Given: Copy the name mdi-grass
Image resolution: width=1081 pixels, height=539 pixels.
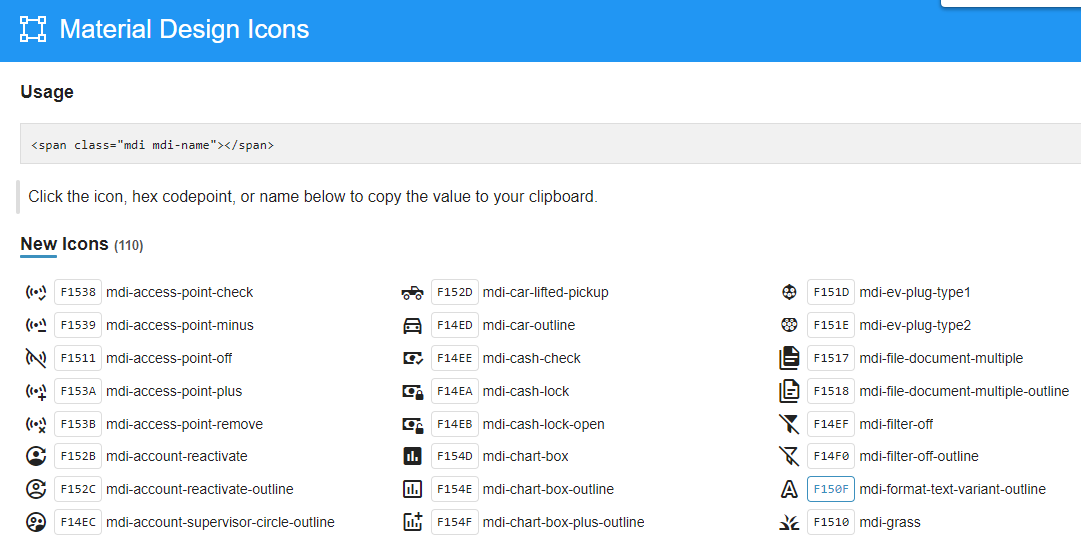Looking at the screenshot, I should pyautogui.click(x=890, y=522).
